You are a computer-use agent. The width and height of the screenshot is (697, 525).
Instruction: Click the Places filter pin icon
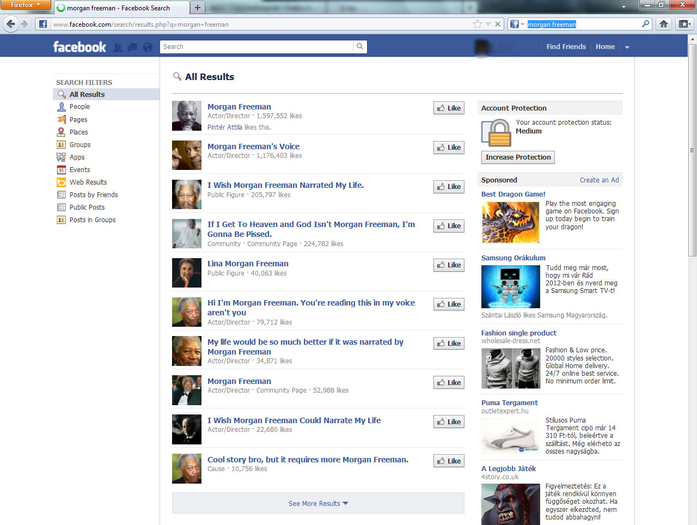(x=61, y=132)
